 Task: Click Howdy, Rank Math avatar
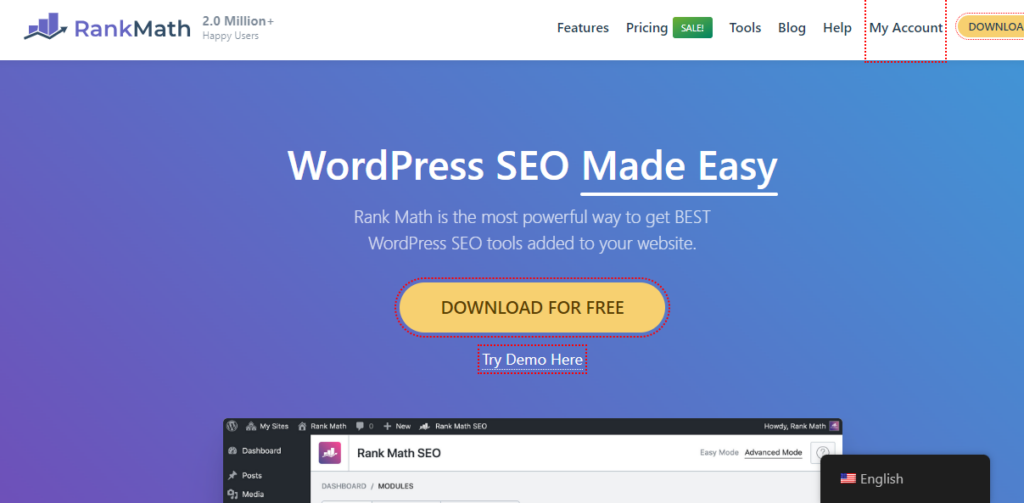pos(834,426)
